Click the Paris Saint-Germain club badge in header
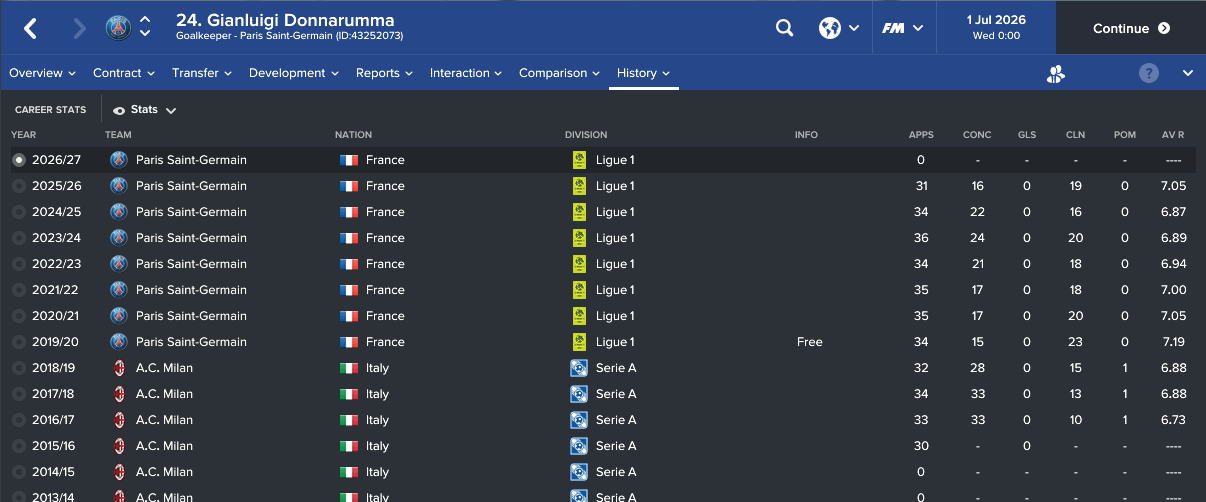Screen dimensions: 1206x502 pos(119,27)
